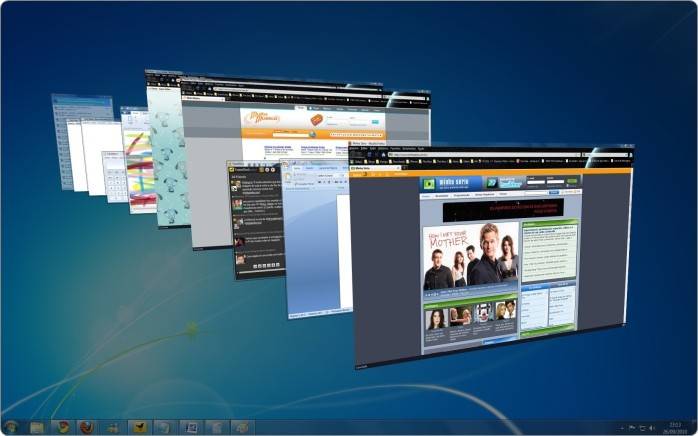Open the clown face series thumbnail
This screenshot has height=436, width=698.
coord(483,313)
